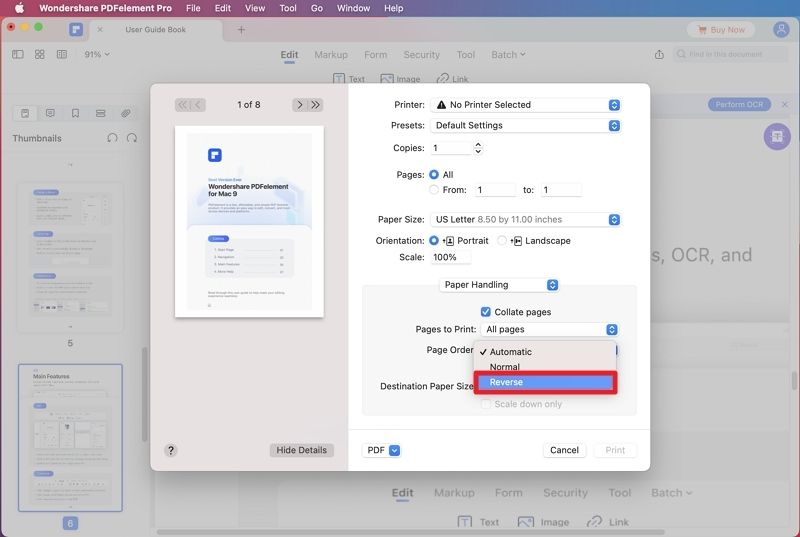Rotate thumbnails clockwise
This screenshot has height=537, width=800.
pos(132,138)
